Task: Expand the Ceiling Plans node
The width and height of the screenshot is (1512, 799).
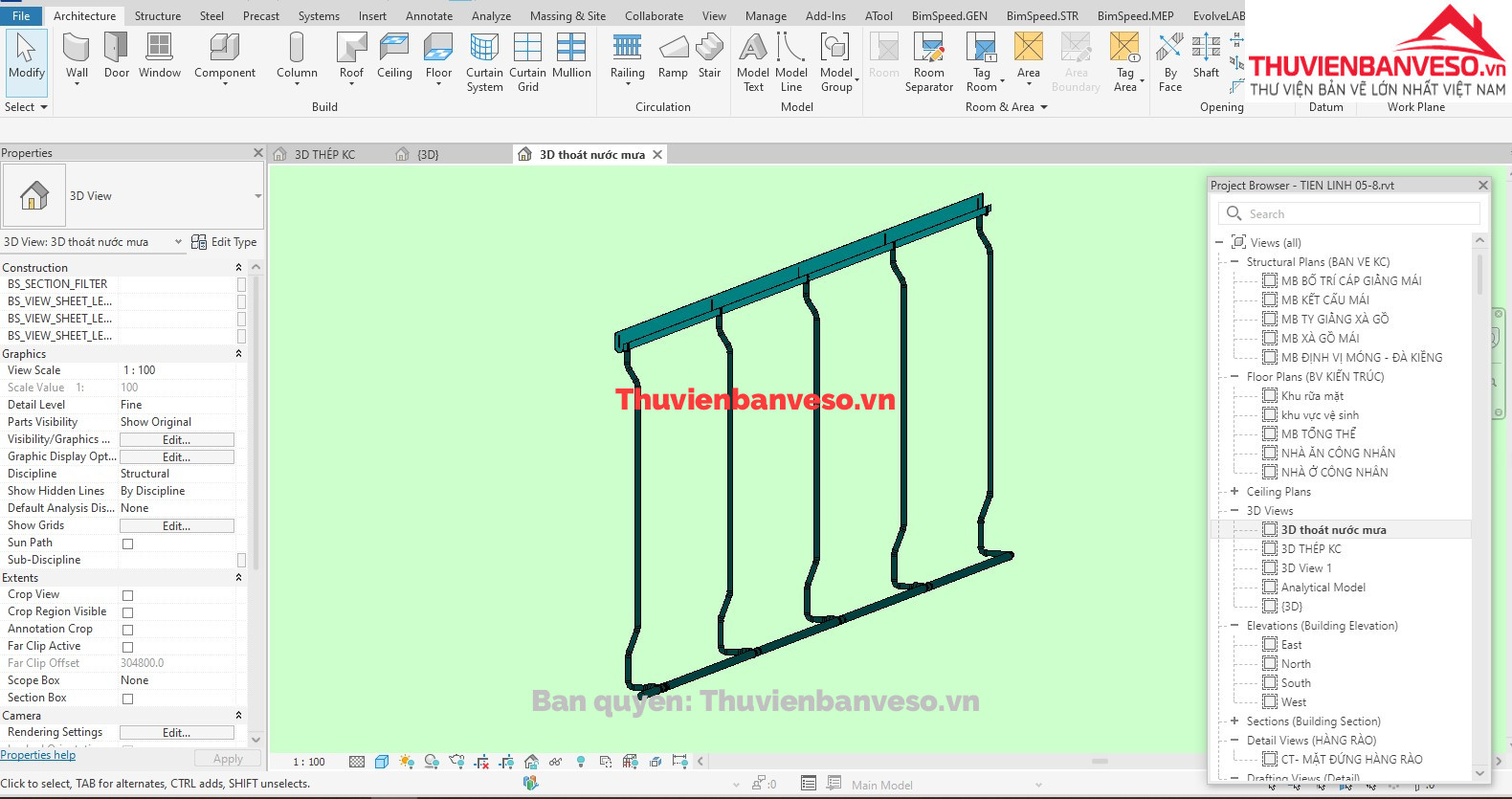Action: coord(1234,492)
